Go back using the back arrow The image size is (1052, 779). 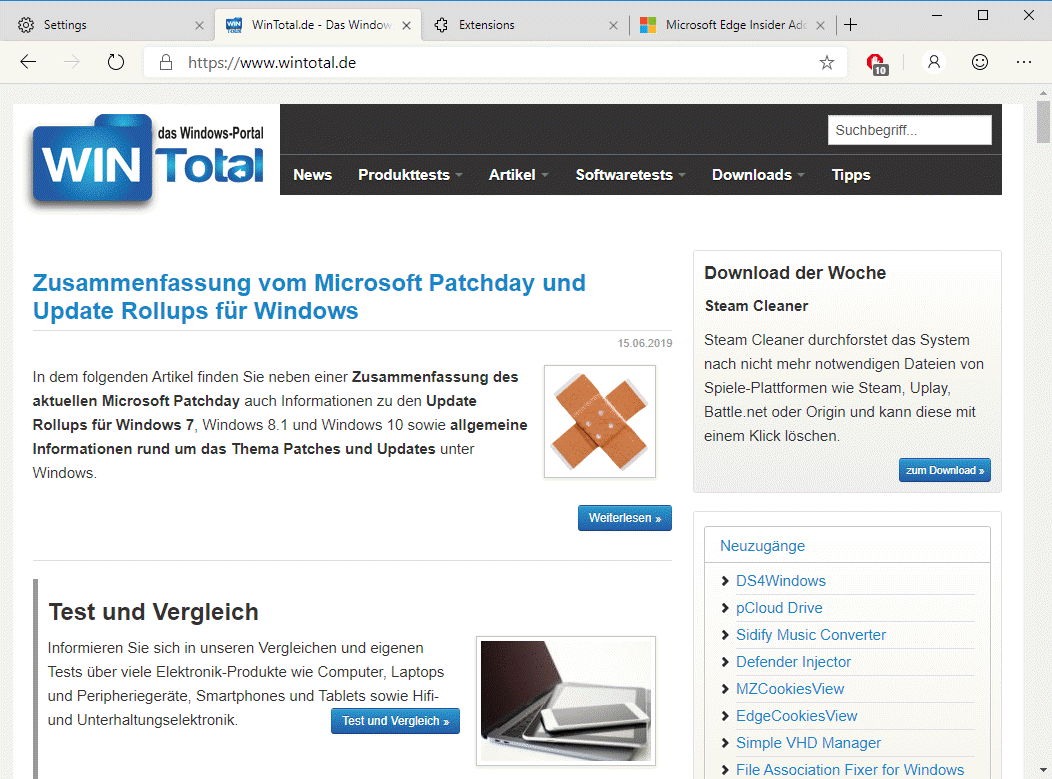pos(28,62)
